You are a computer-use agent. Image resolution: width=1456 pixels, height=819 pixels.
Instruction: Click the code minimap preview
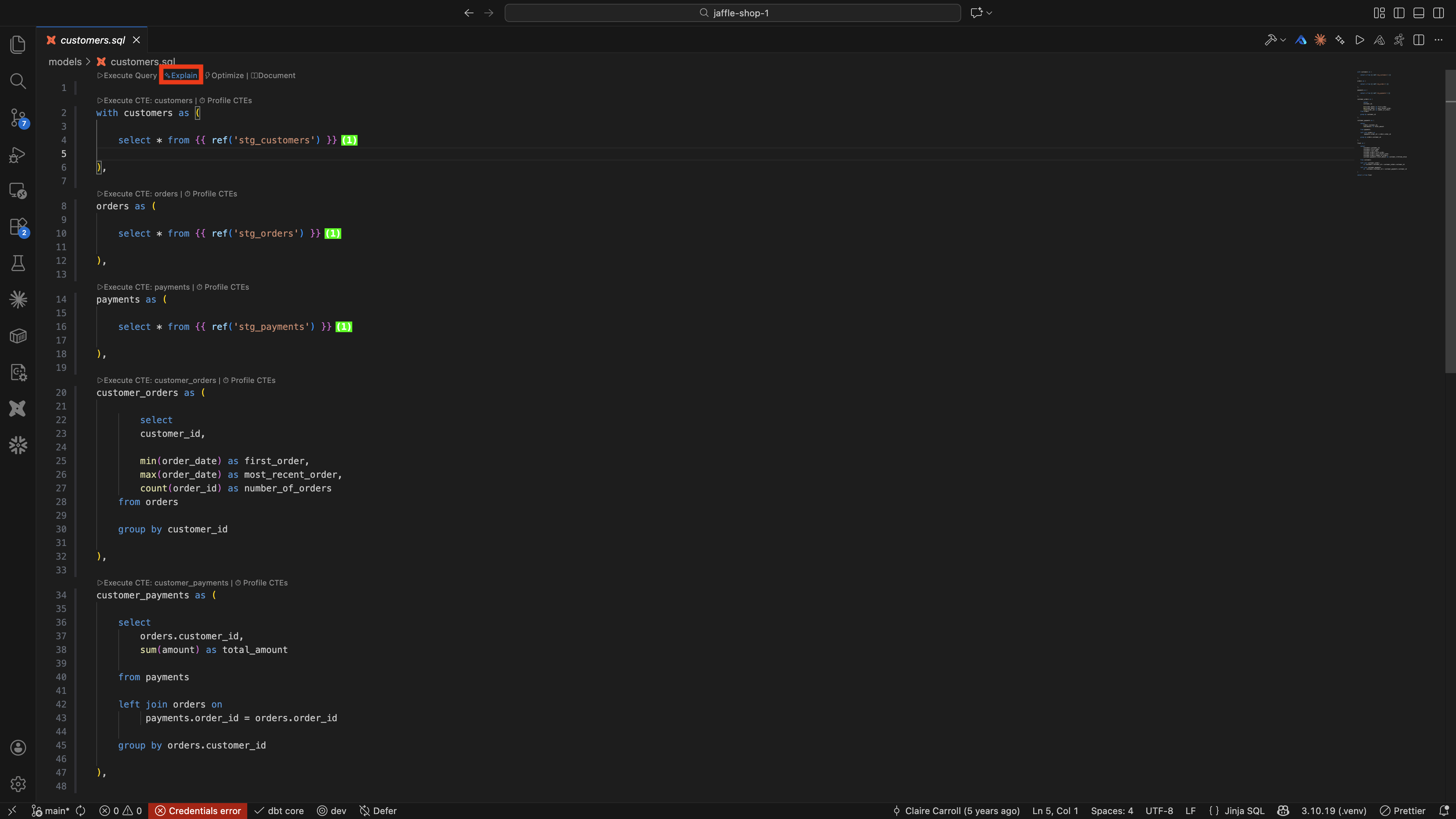point(1382,123)
